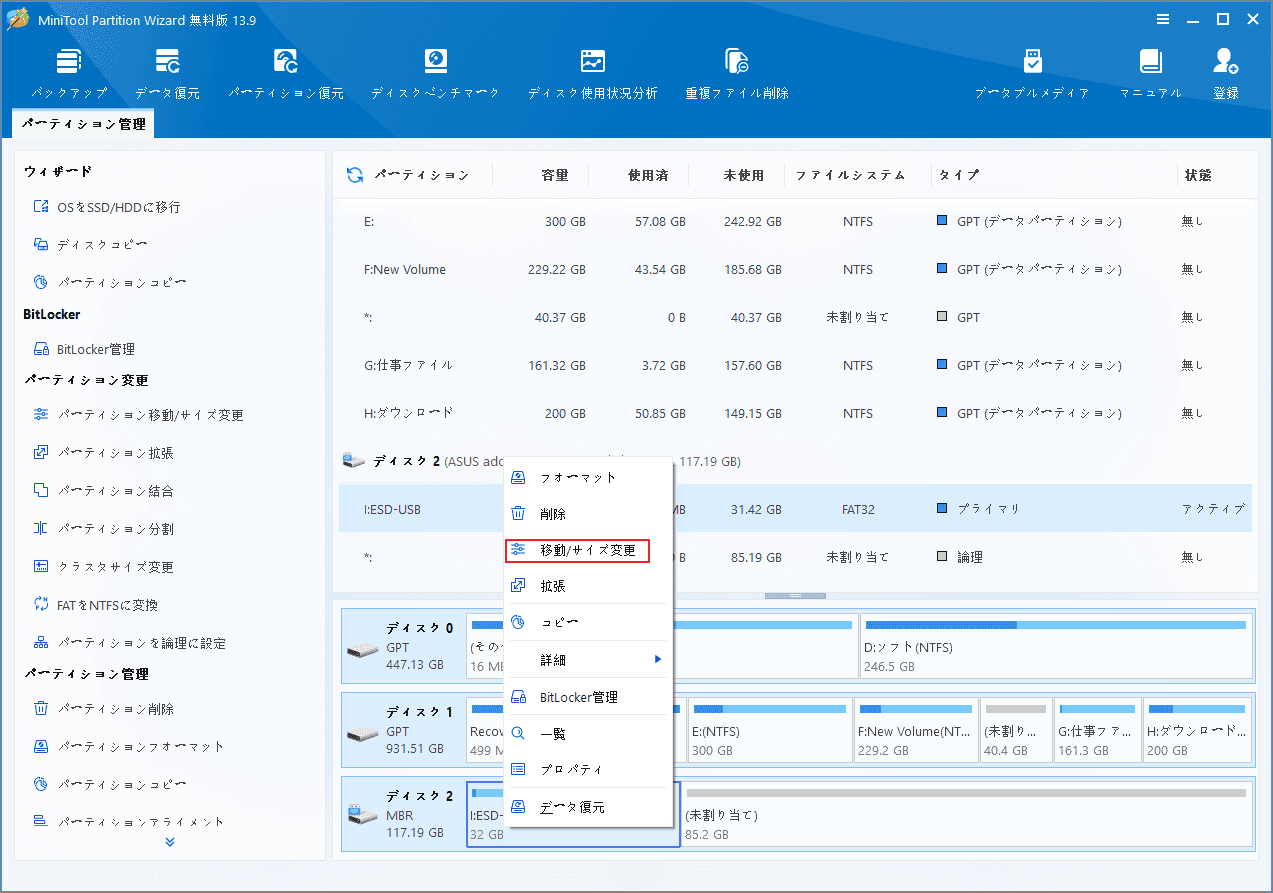Choose 削除 in the context menu
Viewport: 1273px width, 893px height.
click(589, 514)
